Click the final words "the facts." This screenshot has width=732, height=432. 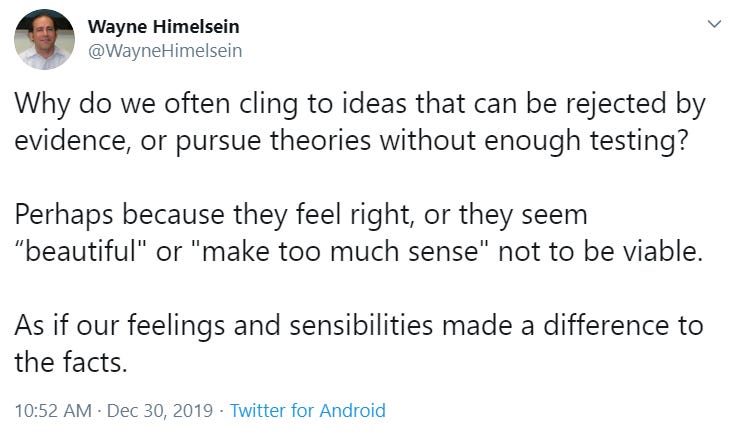(71, 362)
